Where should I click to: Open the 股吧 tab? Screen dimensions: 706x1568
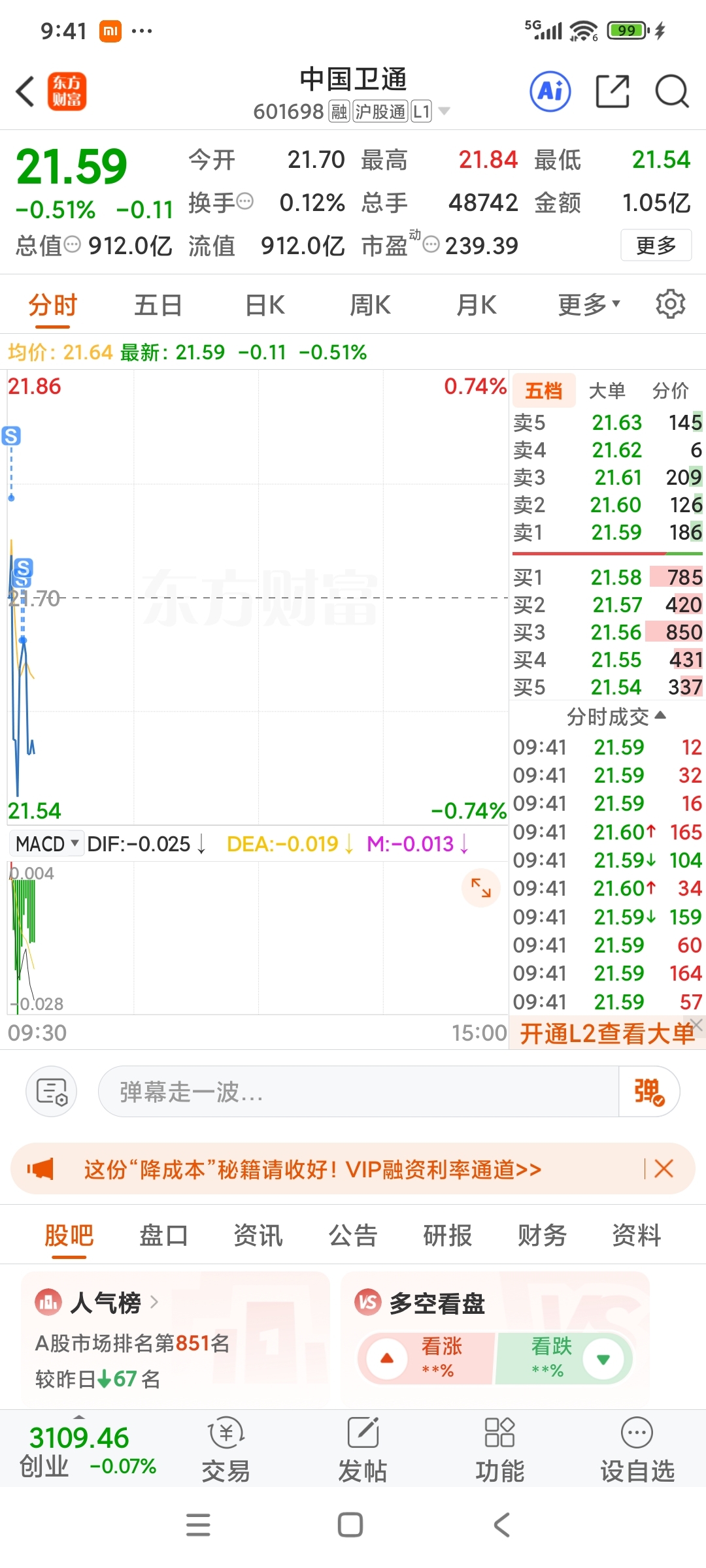click(69, 1235)
